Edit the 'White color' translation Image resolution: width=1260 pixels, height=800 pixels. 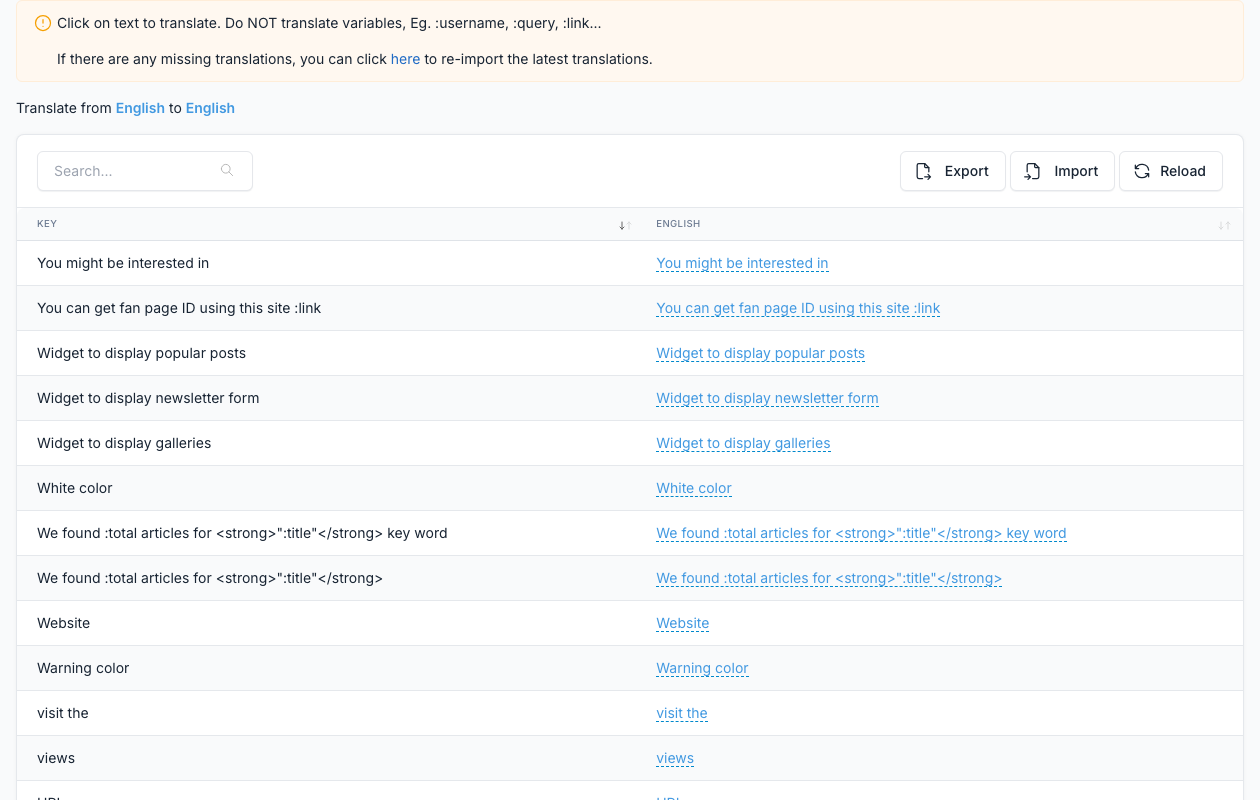point(694,488)
